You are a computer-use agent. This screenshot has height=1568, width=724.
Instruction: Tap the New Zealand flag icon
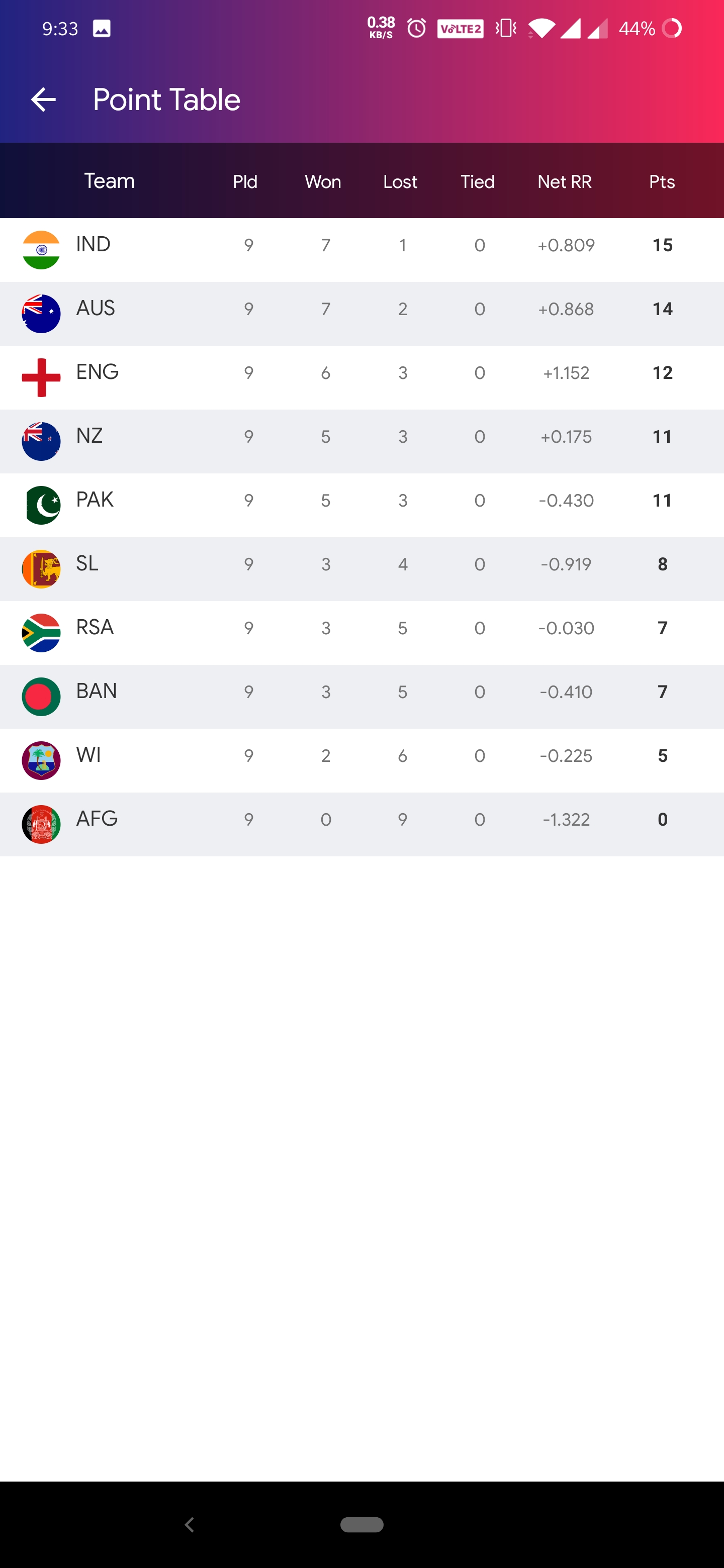(x=41, y=441)
